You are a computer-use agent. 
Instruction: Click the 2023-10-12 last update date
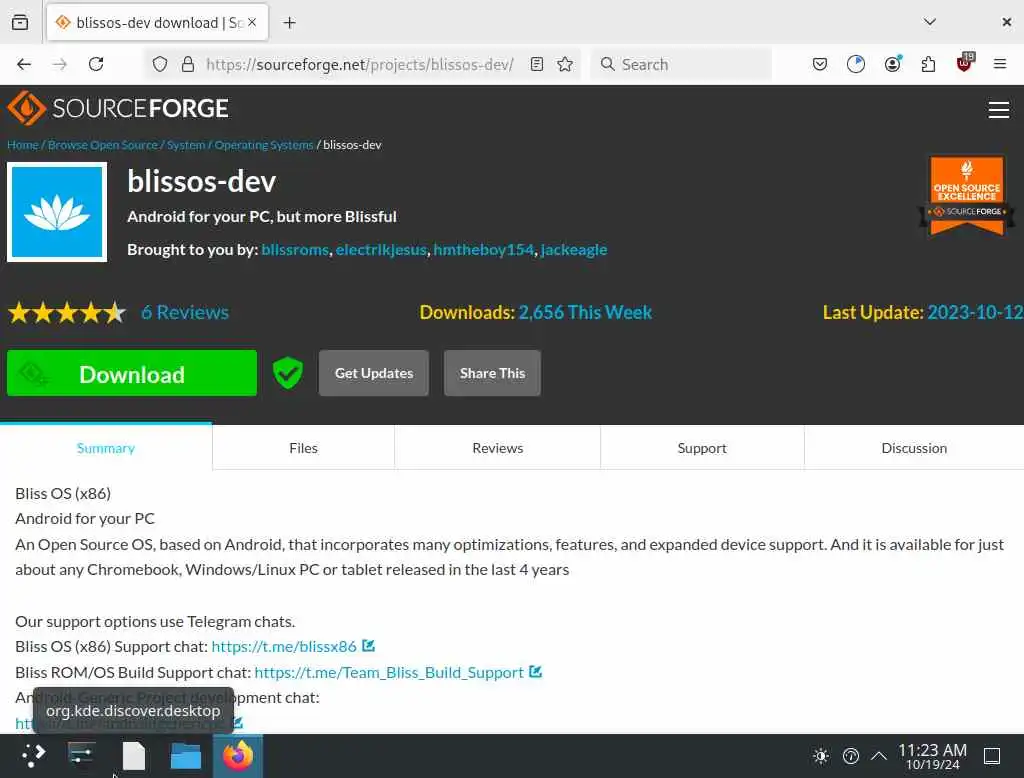[975, 312]
